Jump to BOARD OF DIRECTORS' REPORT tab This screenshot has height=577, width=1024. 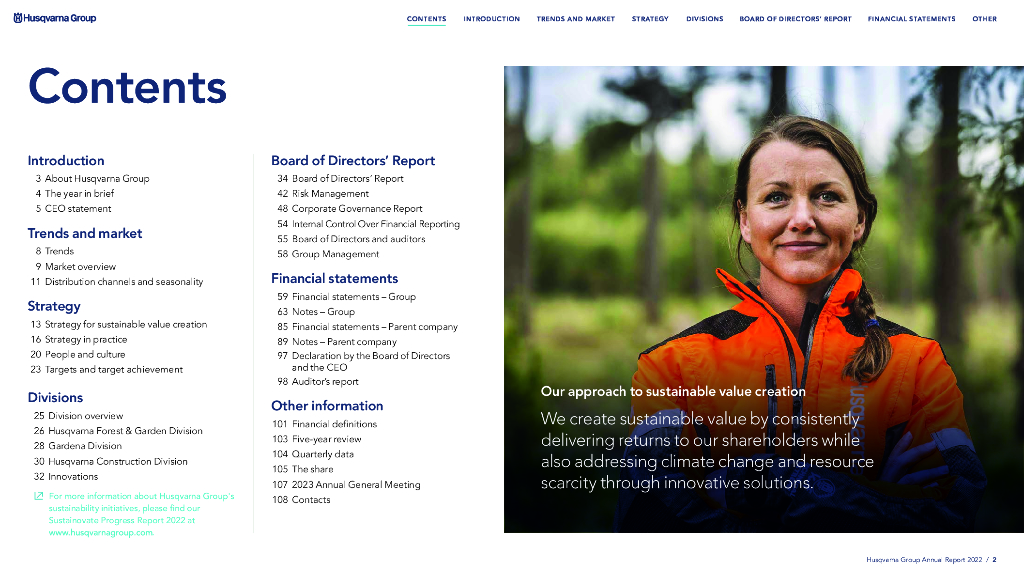click(795, 19)
